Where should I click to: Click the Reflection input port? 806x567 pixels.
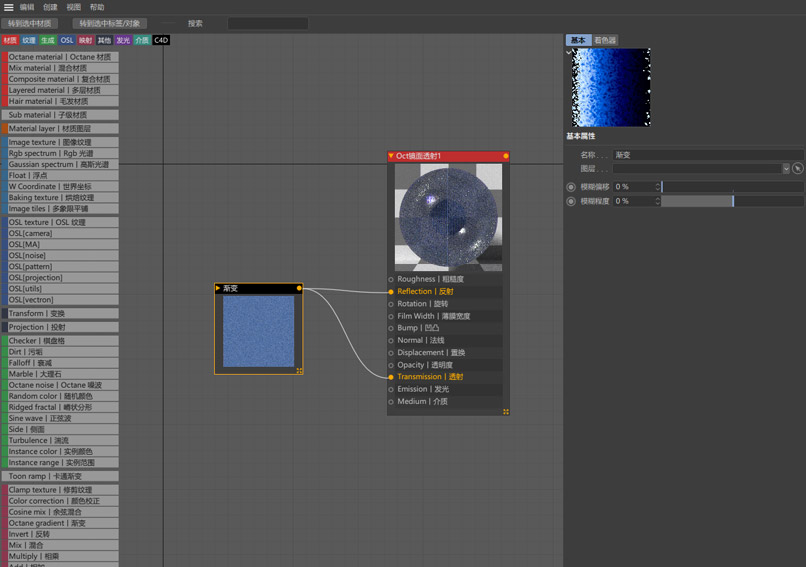coord(391,292)
